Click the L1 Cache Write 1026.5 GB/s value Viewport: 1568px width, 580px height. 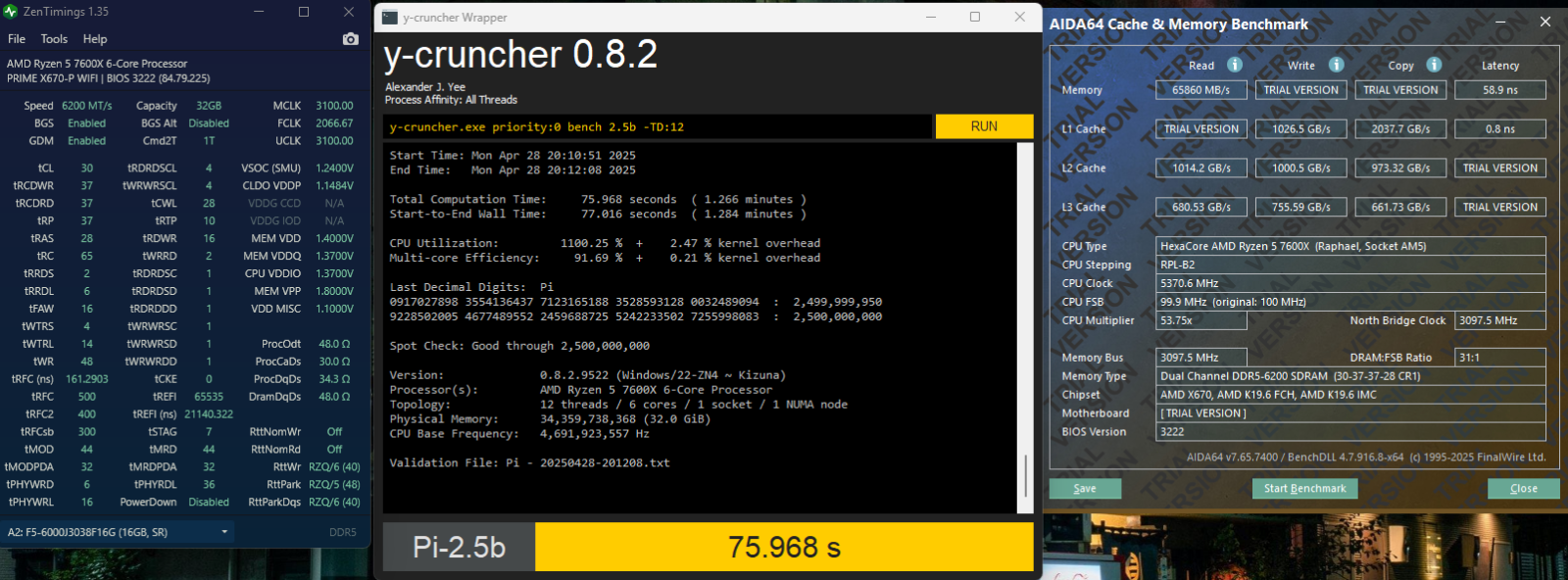coord(1300,129)
